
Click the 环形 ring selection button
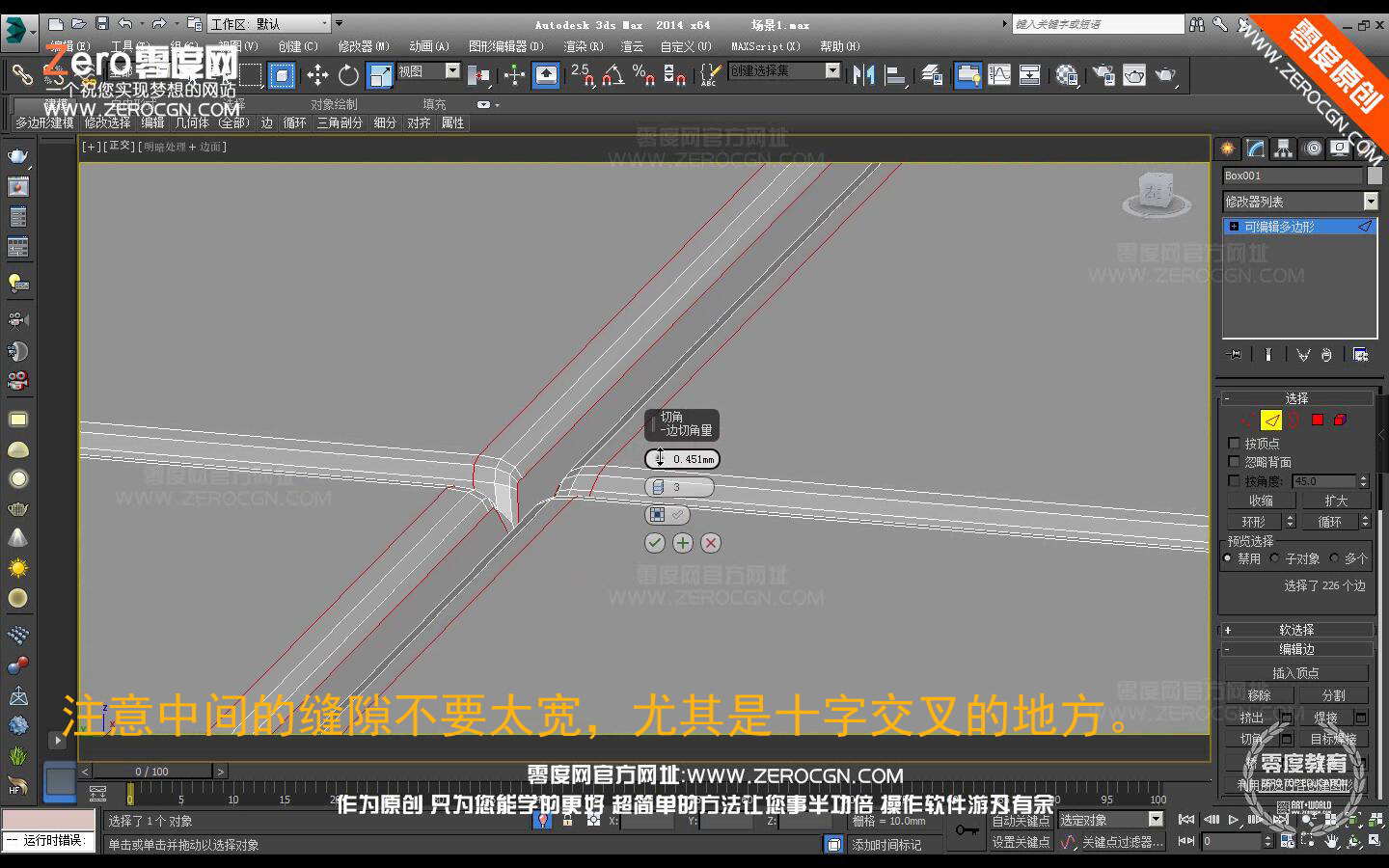[1254, 522]
